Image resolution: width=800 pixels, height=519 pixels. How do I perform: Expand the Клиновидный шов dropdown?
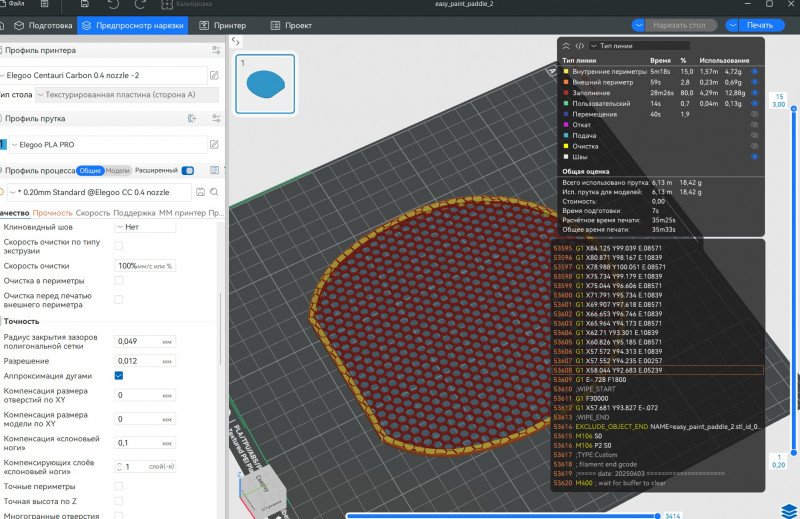pos(146,227)
